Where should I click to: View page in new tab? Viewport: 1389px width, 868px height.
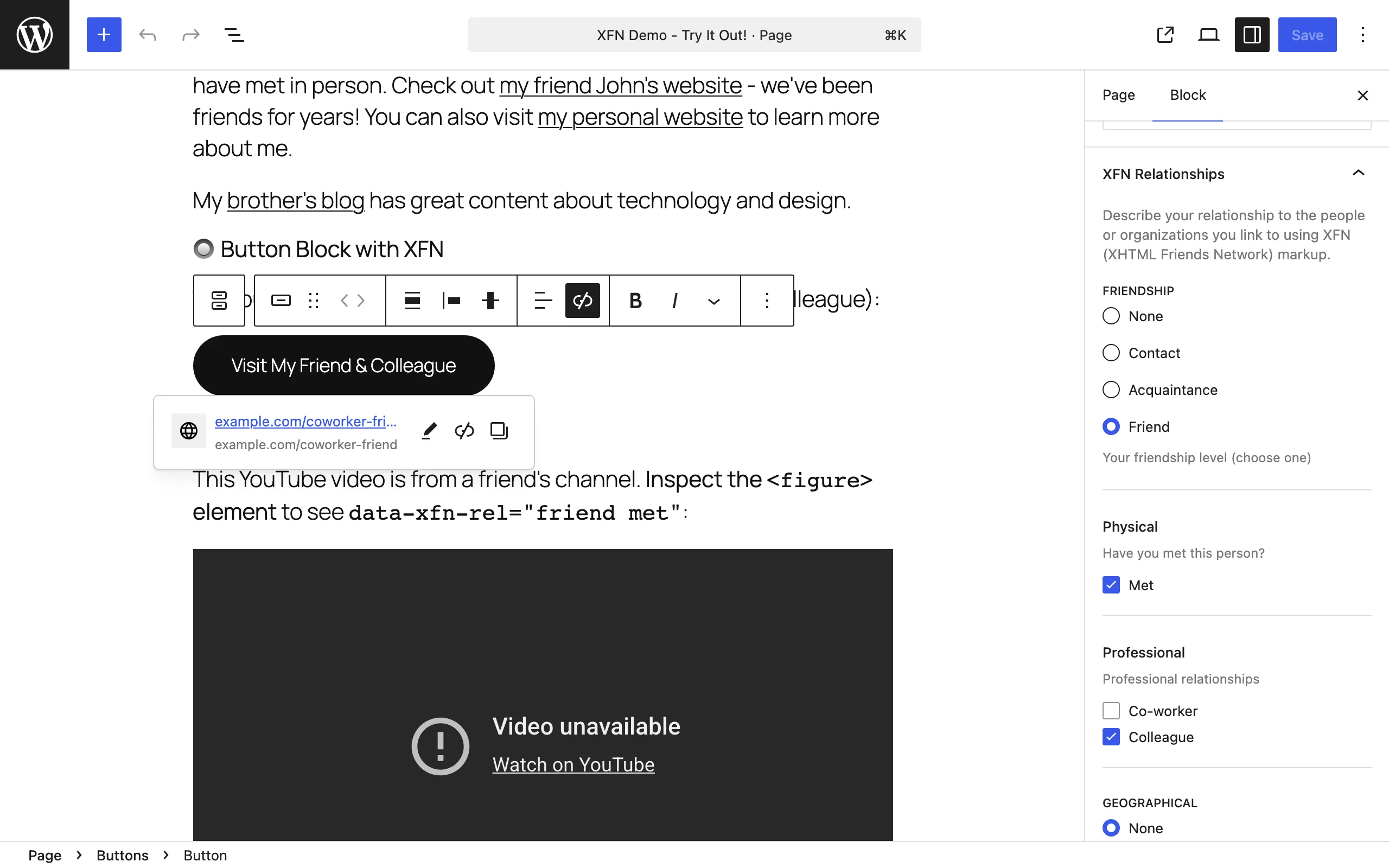(x=1165, y=35)
